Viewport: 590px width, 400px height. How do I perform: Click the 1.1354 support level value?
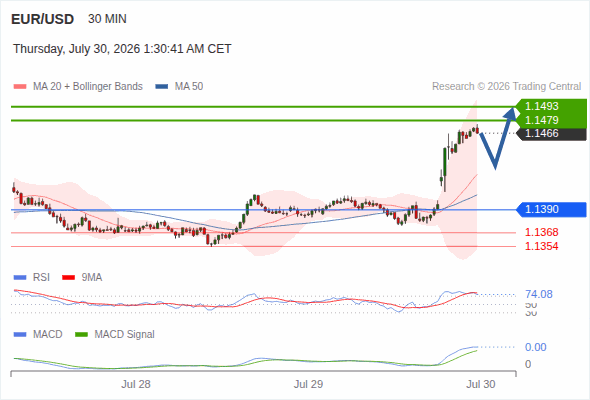point(541,246)
